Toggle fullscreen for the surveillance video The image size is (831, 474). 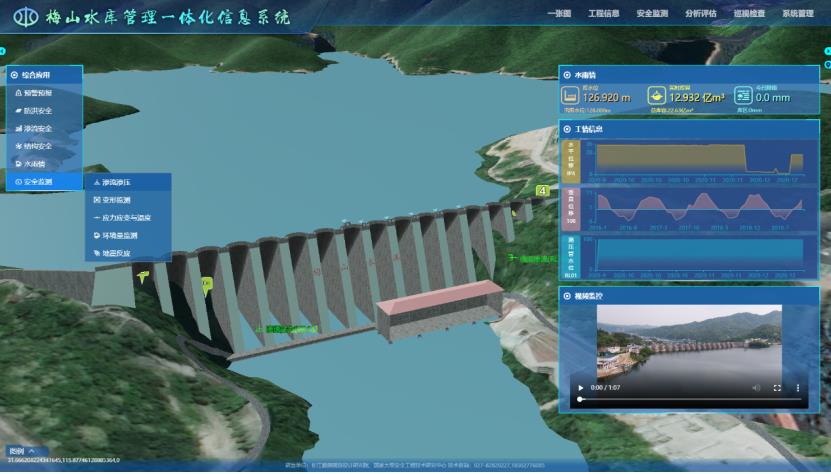coord(777,388)
